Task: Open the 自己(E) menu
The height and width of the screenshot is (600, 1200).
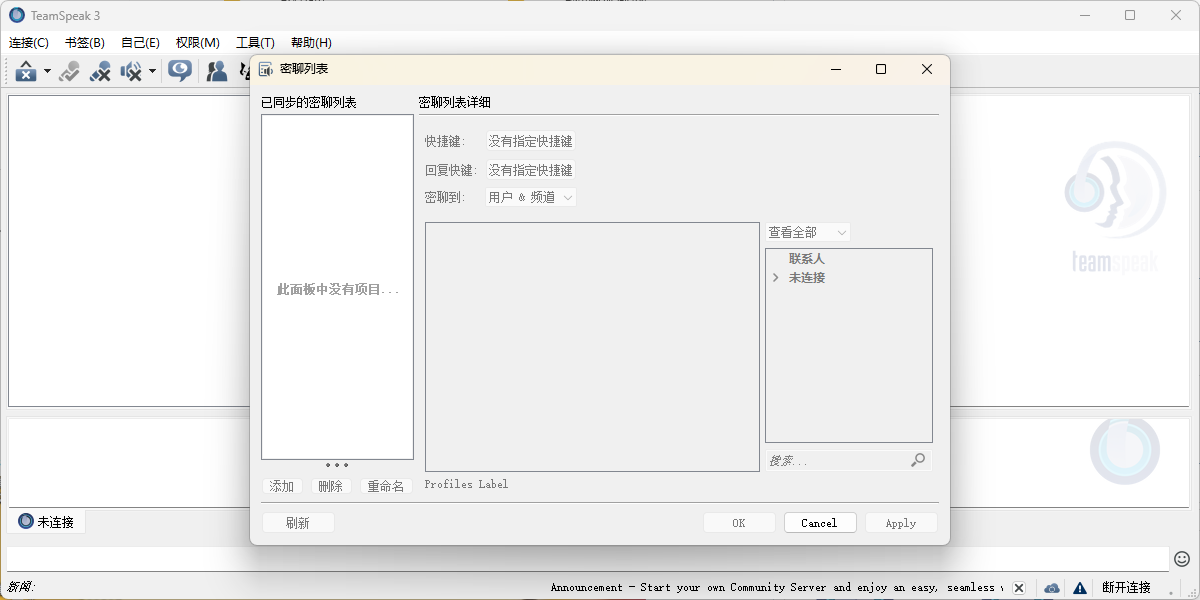Action: [x=140, y=43]
